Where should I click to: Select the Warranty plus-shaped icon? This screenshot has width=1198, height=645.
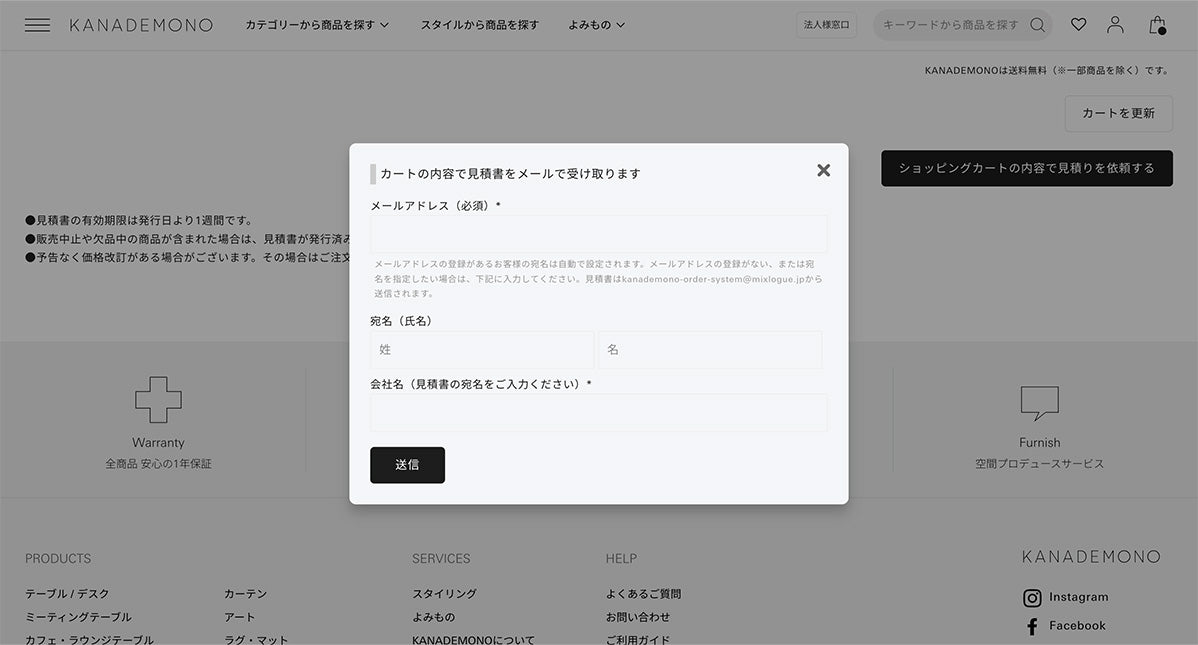158,398
